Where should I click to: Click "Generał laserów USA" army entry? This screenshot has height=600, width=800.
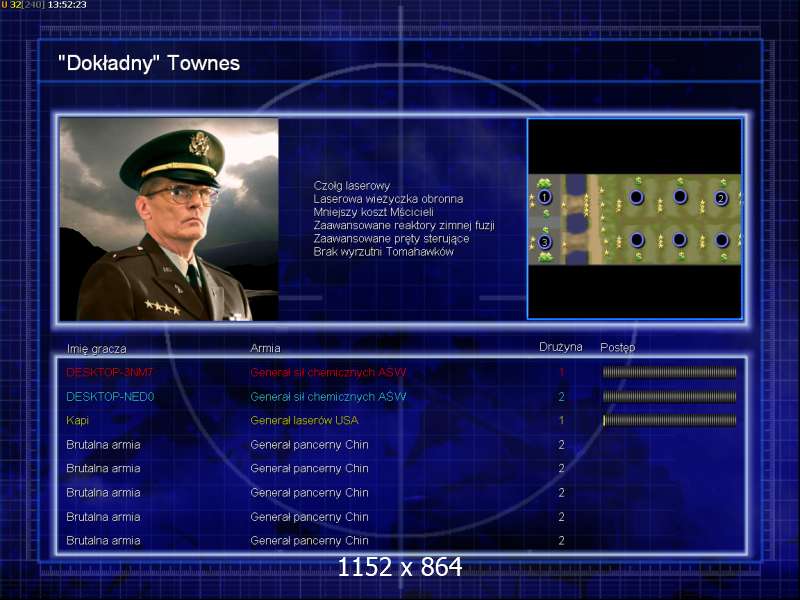coord(304,420)
